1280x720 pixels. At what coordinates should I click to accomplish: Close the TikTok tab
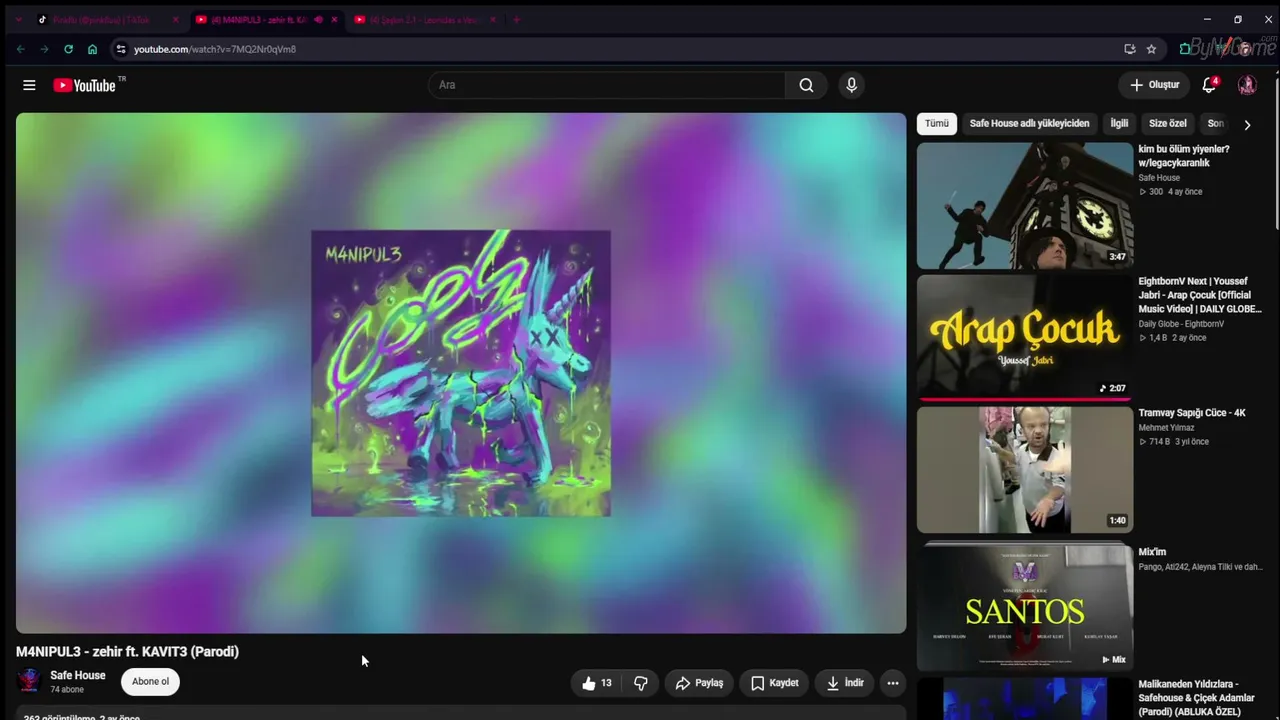175,19
